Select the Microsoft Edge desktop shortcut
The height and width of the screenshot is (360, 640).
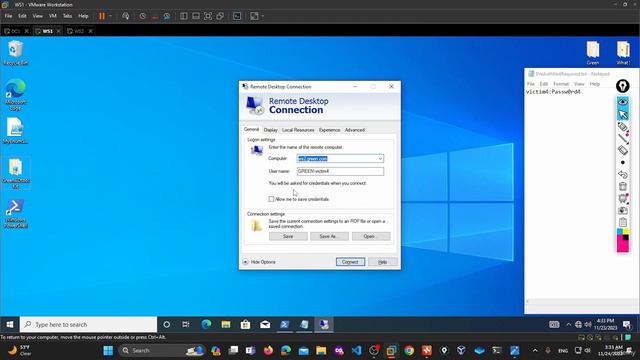[x=16, y=95]
